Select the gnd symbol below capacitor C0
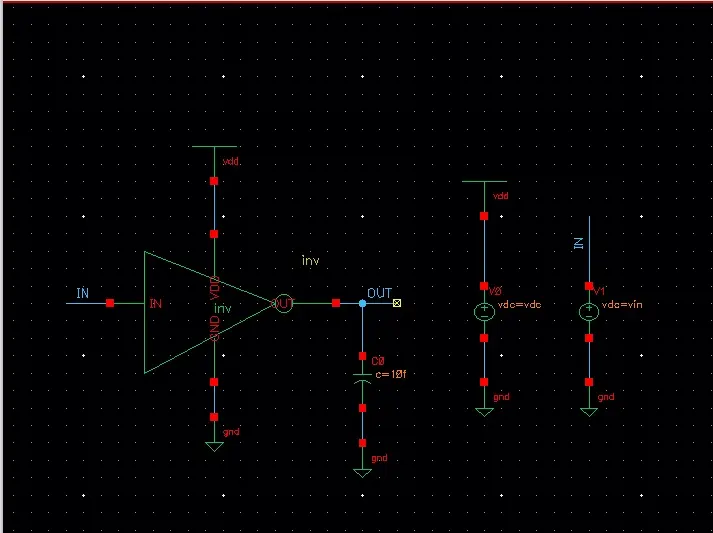Image resolution: width=713 pixels, height=533 pixels. point(362,473)
